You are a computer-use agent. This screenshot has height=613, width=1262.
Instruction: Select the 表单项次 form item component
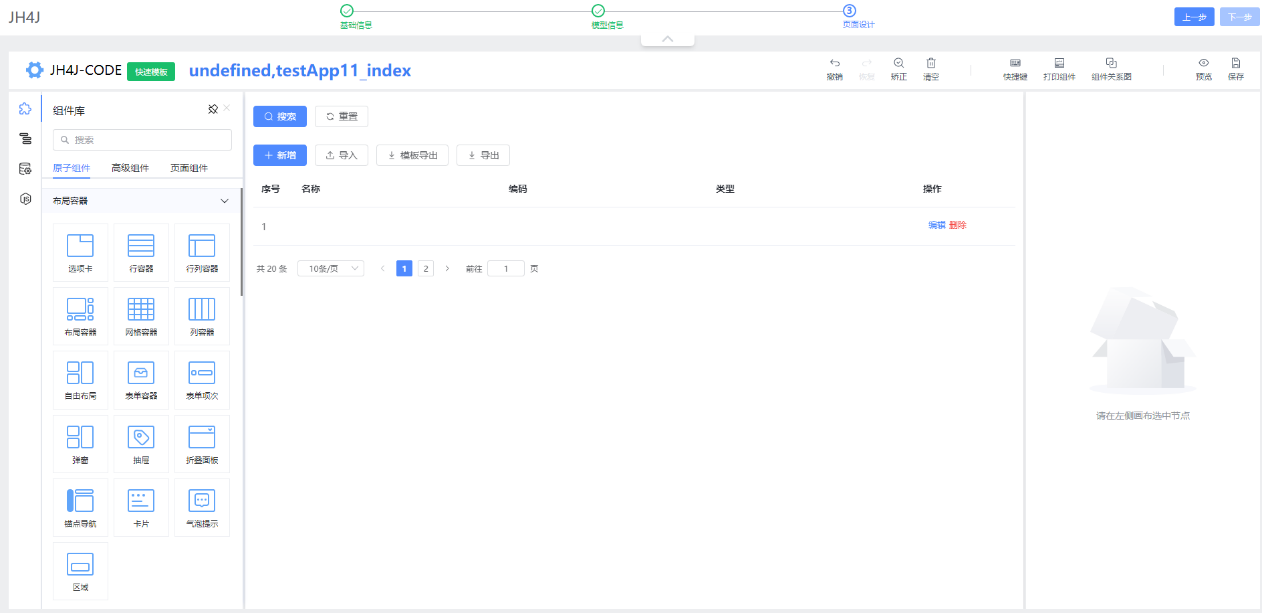point(202,380)
